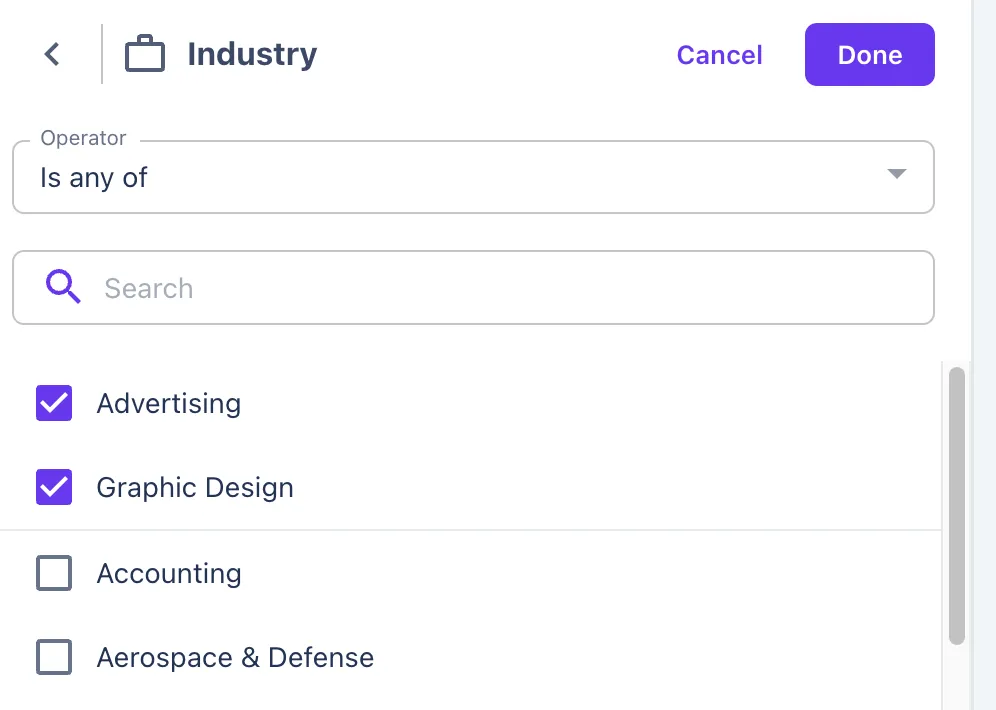Confirm selection with Done button

[x=869, y=55]
